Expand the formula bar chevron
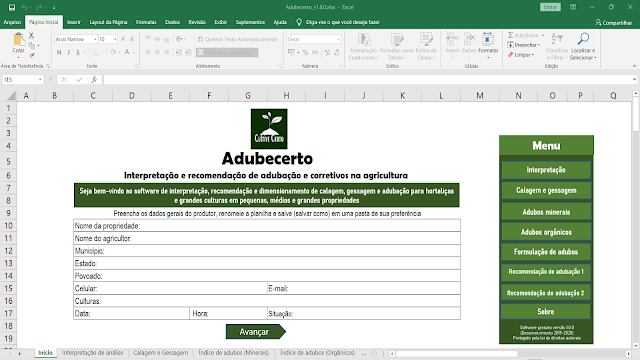Viewport: 640px width, 360px height. [634, 80]
